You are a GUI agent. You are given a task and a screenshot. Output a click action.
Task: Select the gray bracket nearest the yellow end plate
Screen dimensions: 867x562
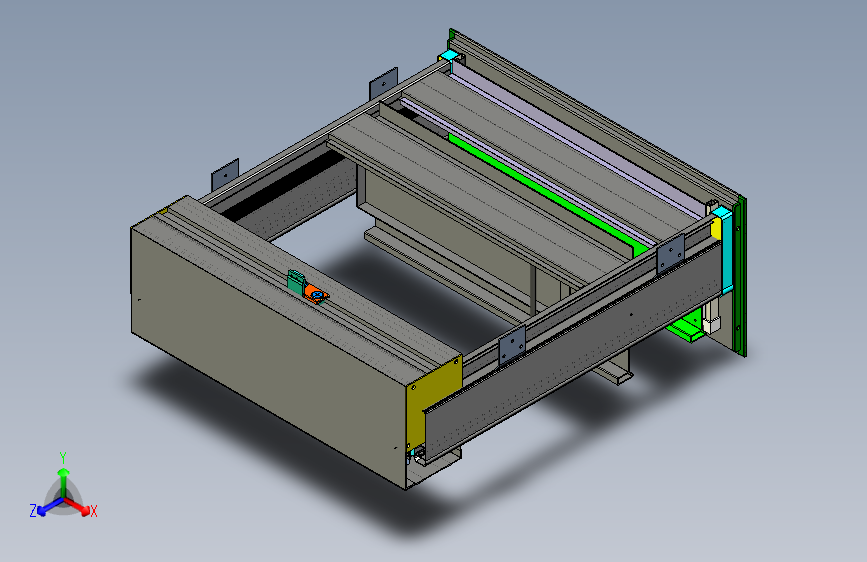(512, 346)
